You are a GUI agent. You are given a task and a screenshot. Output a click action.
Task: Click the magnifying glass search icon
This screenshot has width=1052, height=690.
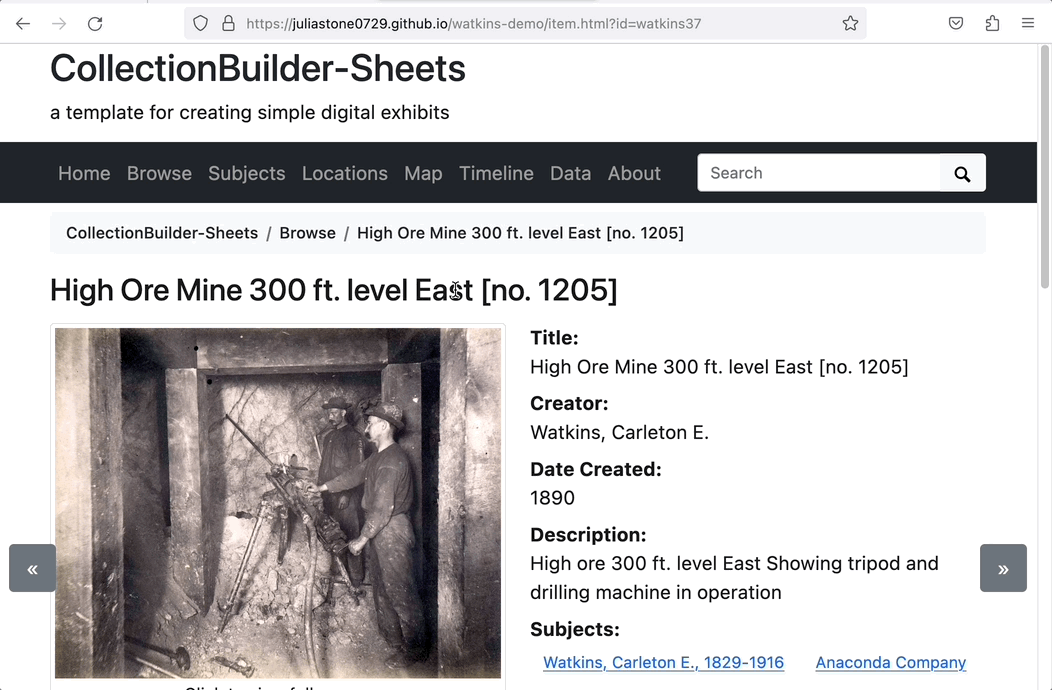tap(961, 172)
